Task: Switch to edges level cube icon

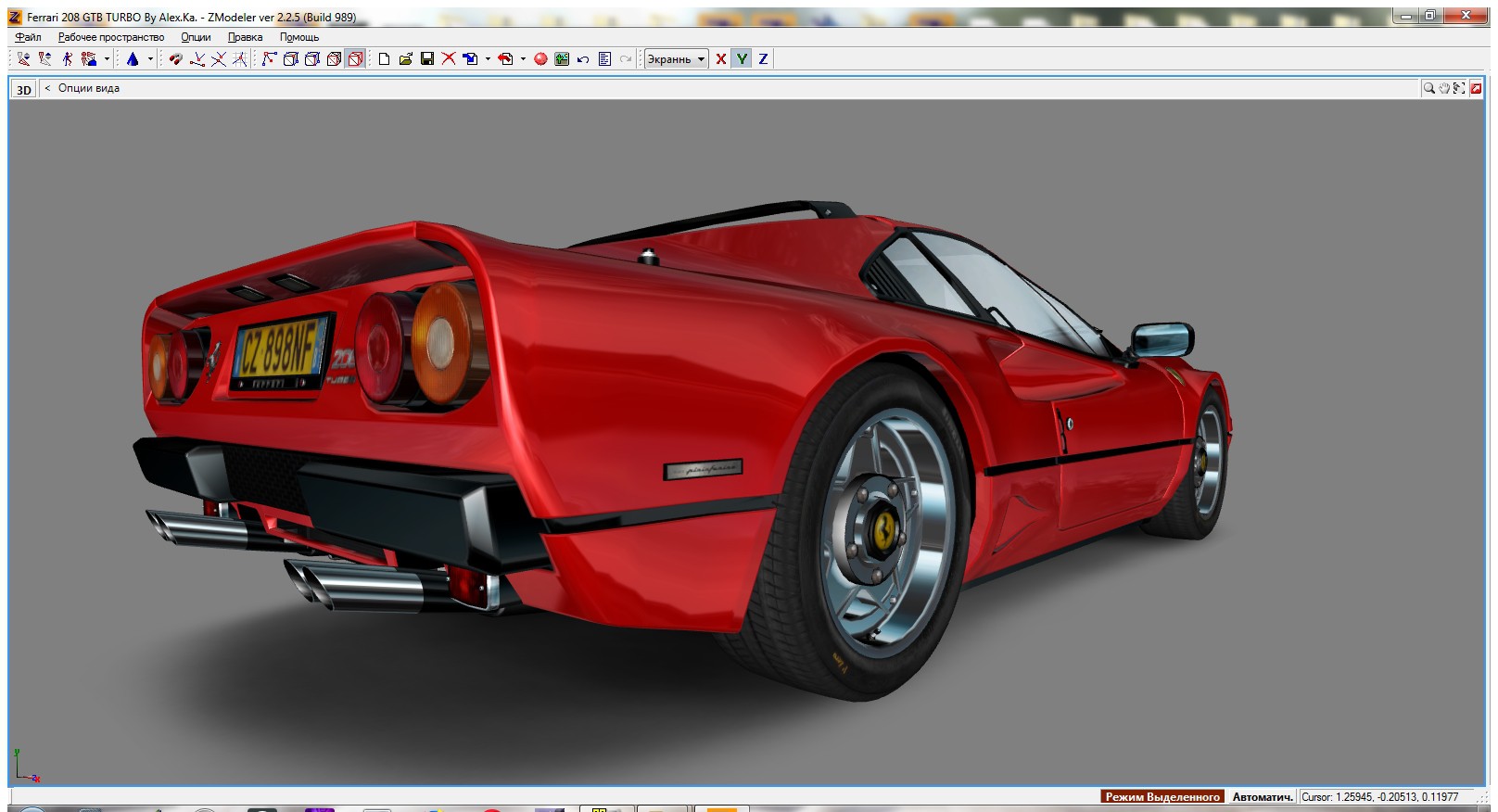Action: 290,59
